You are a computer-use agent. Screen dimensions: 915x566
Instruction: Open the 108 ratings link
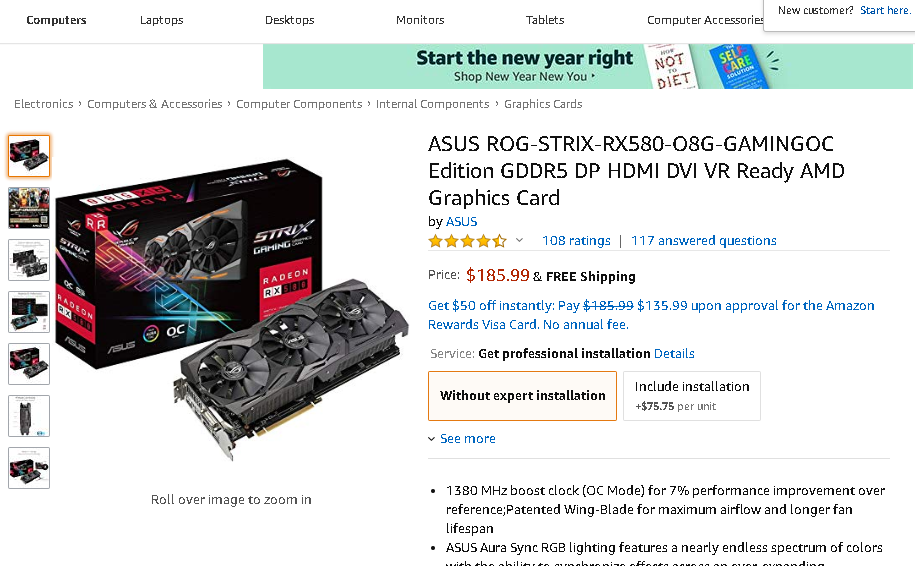click(x=576, y=240)
